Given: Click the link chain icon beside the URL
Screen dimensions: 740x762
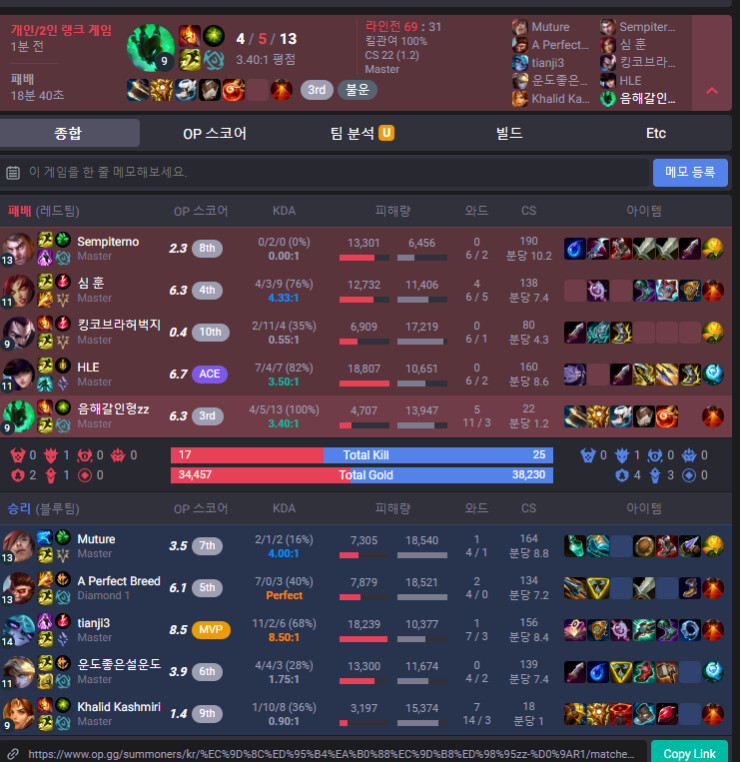Looking at the screenshot, I should 13,754.
